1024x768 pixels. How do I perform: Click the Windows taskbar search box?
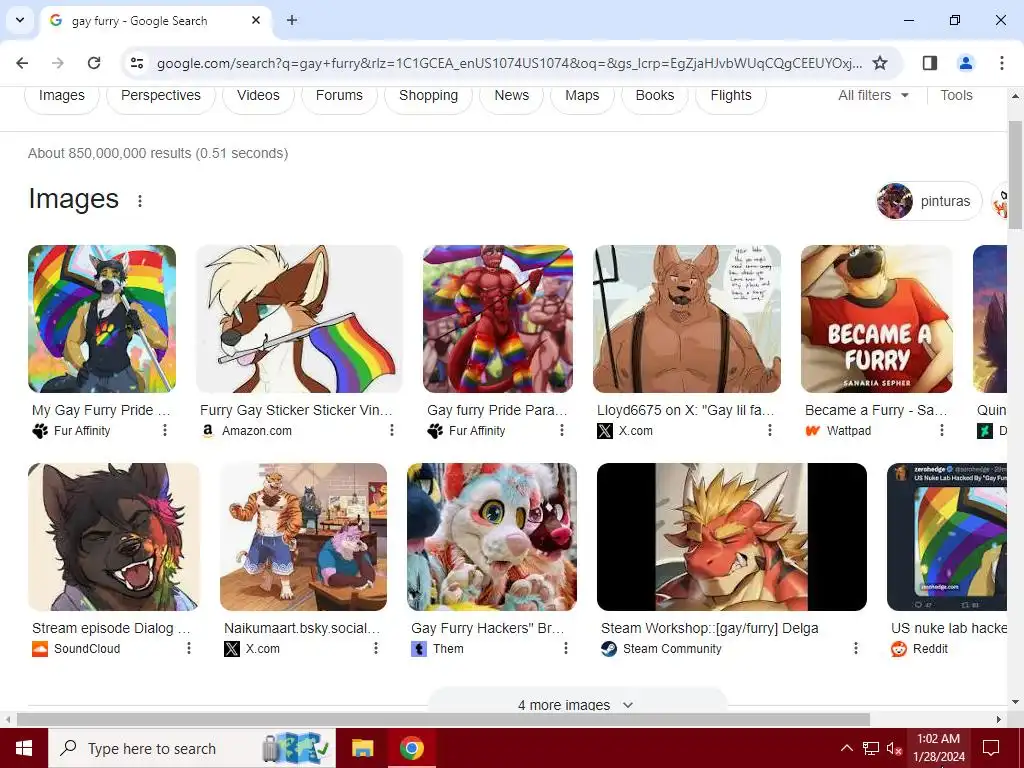(191, 748)
